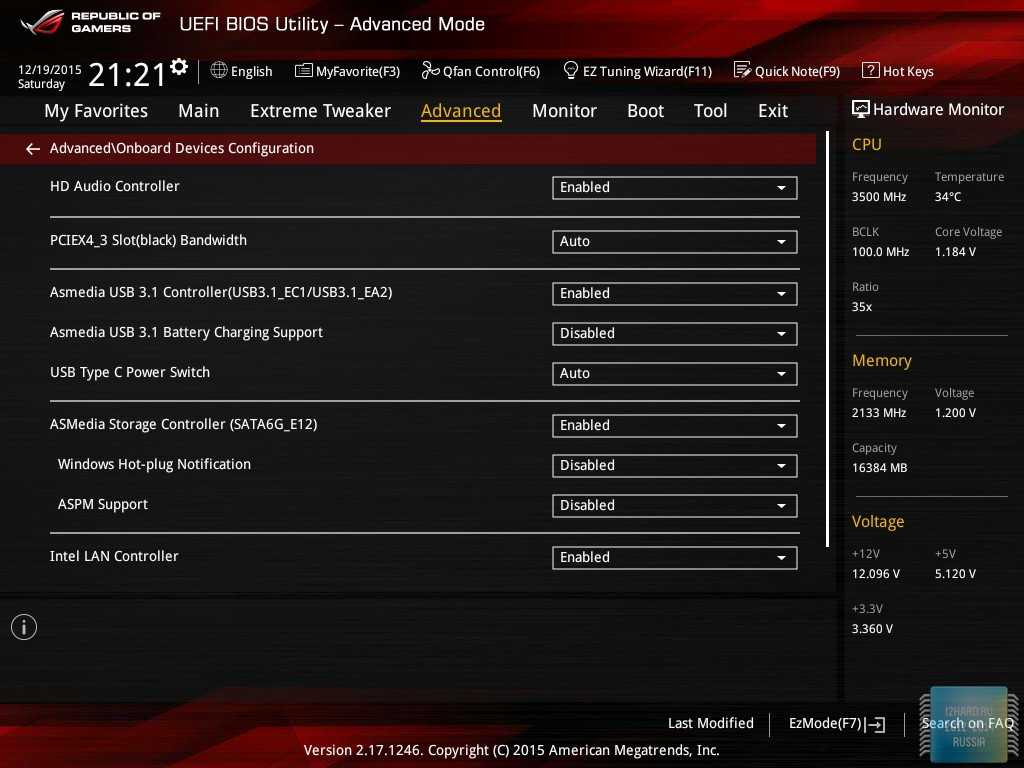Viewport: 1024px width, 768px height.
Task: Open USB Type C Power Switch dropdown
Action: tap(674, 374)
